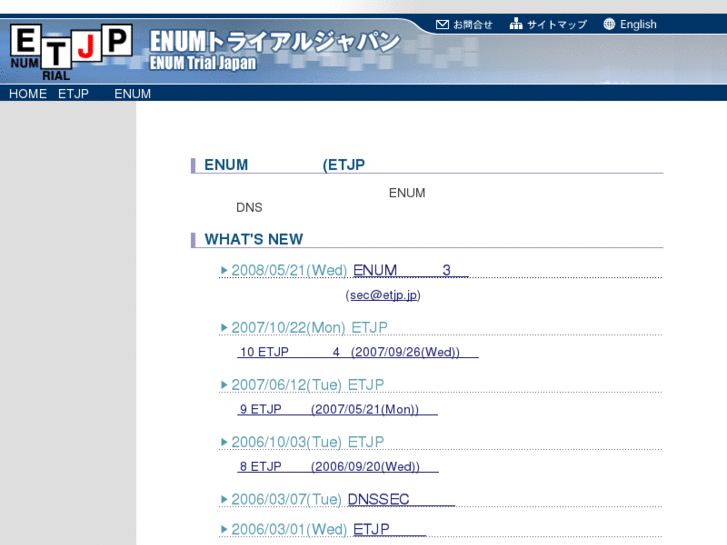Open the ETJP navigation menu item
Viewport: 727px width, 545px height.
[73, 94]
